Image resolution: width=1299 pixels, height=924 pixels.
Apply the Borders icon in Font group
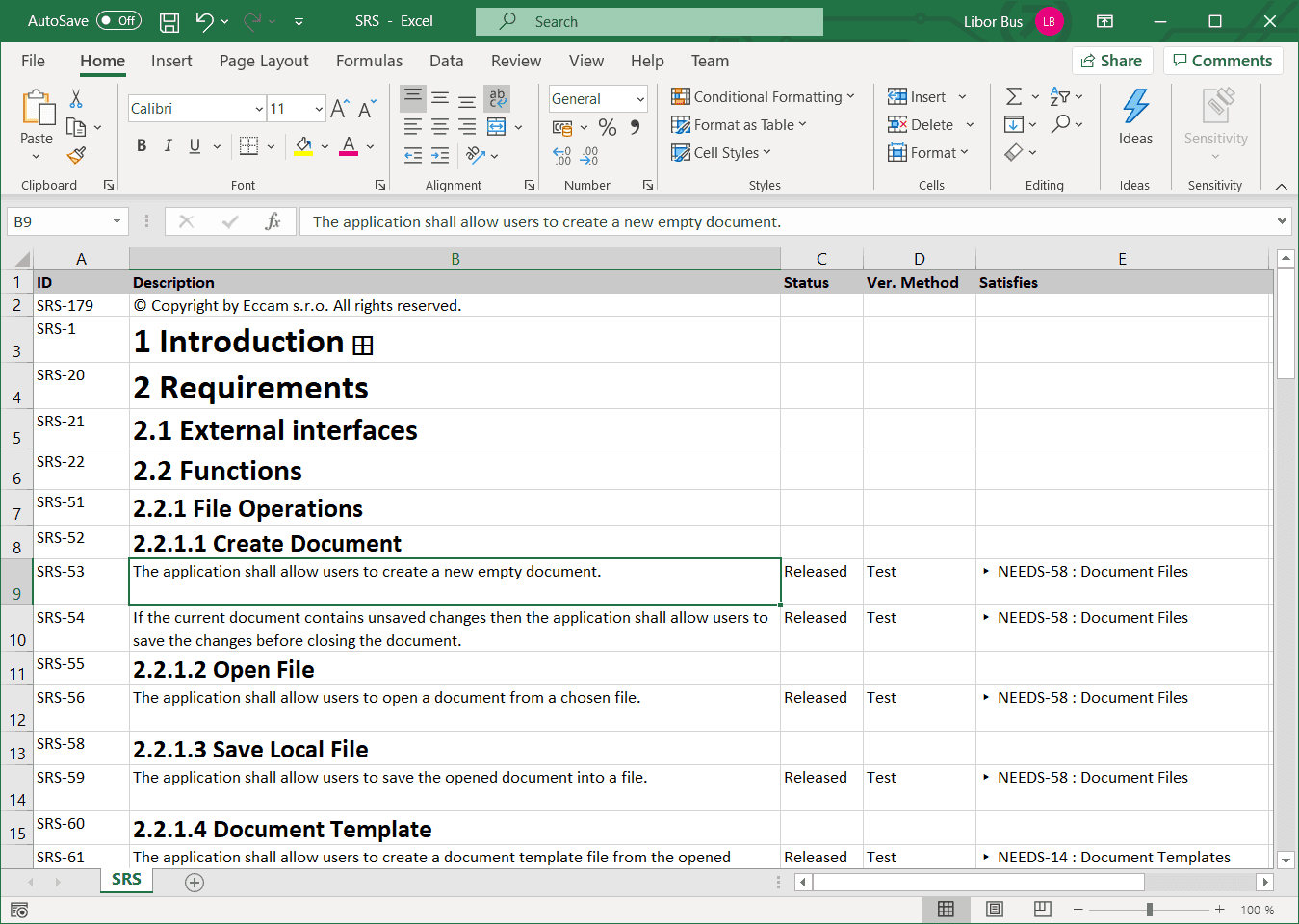(x=248, y=146)
